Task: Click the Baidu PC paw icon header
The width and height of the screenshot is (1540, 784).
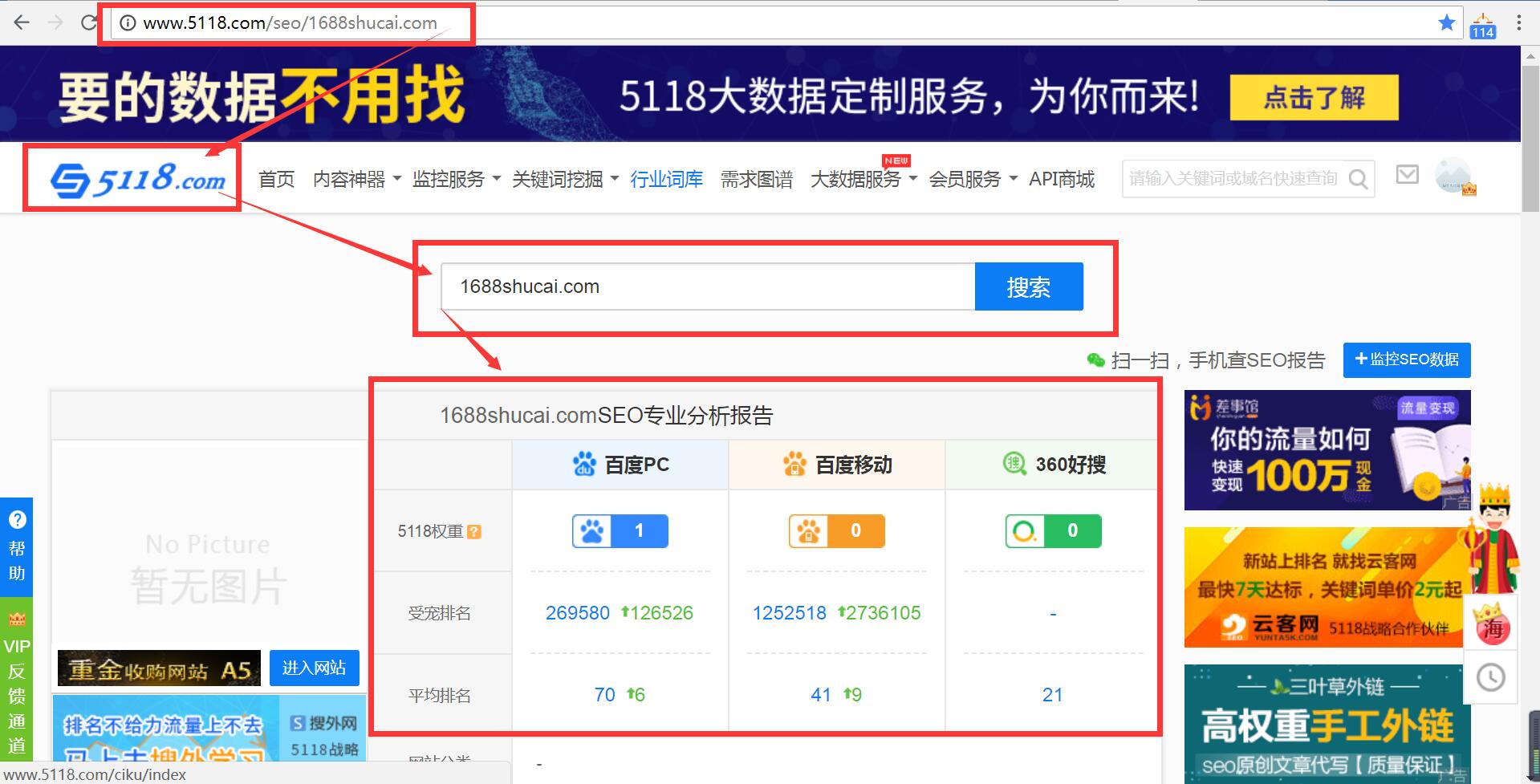Action: 584,464
